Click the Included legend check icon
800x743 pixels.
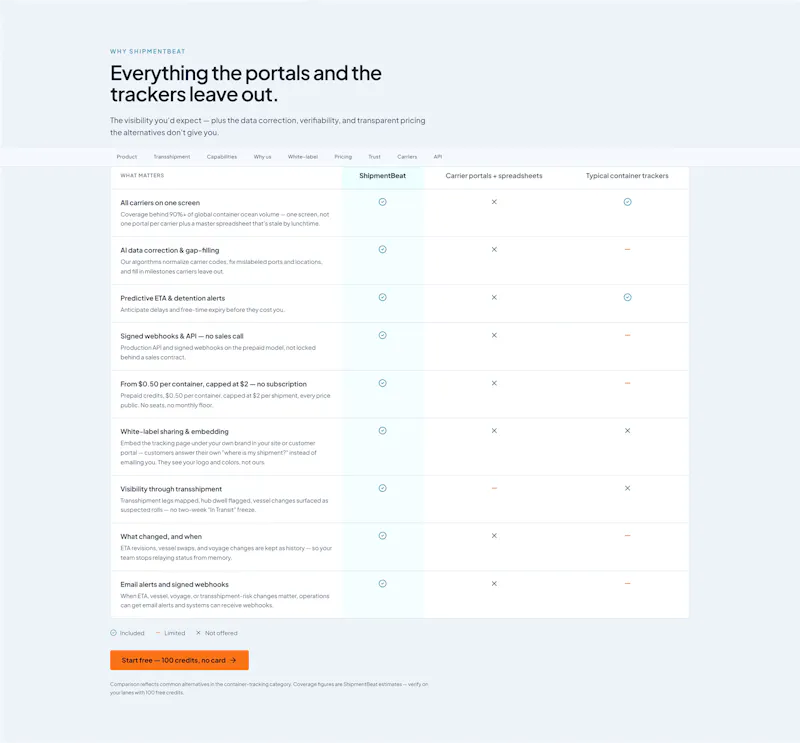coord(113,633)
